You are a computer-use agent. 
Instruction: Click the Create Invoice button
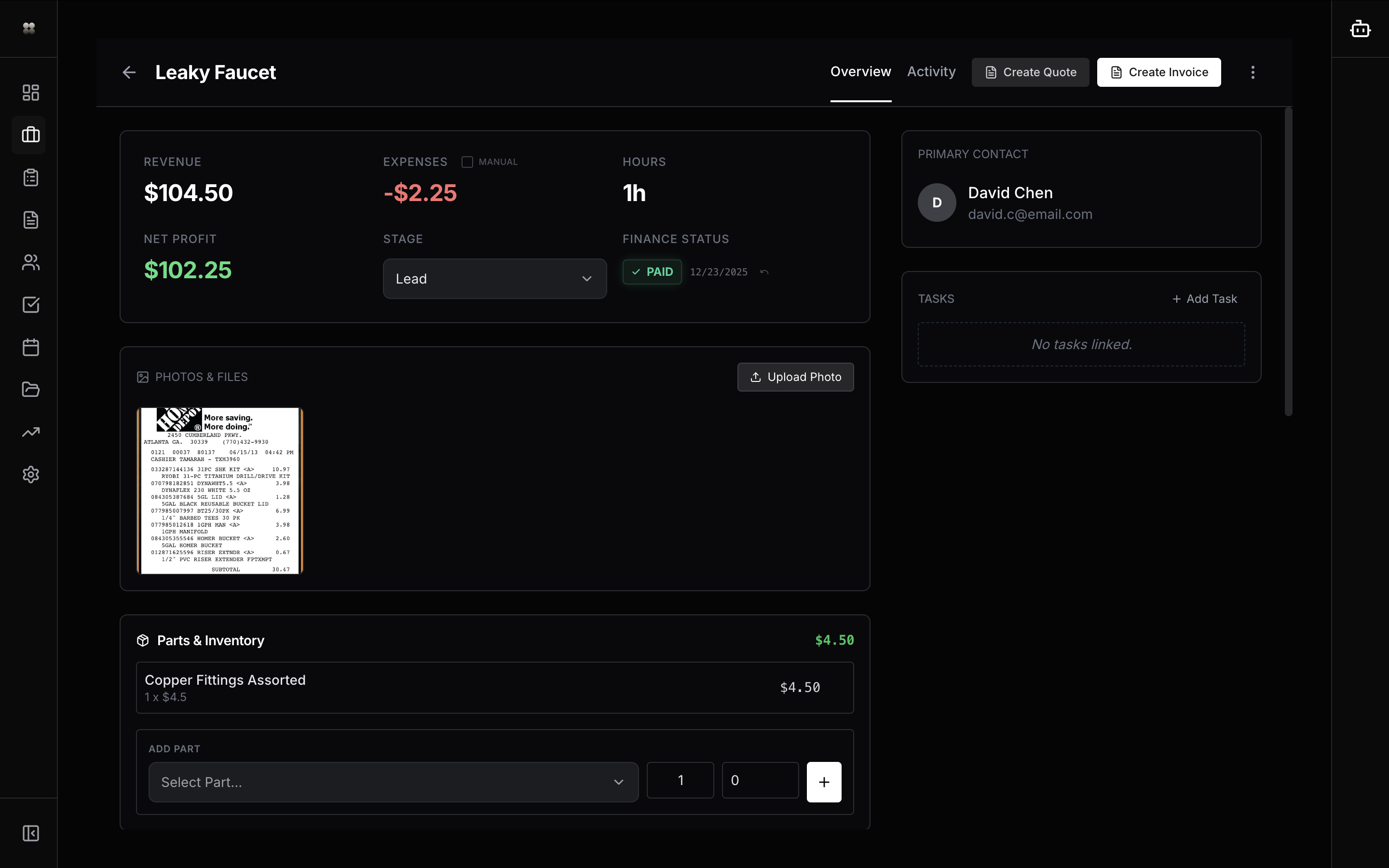pyautogui.click(x=1158, y=72)
